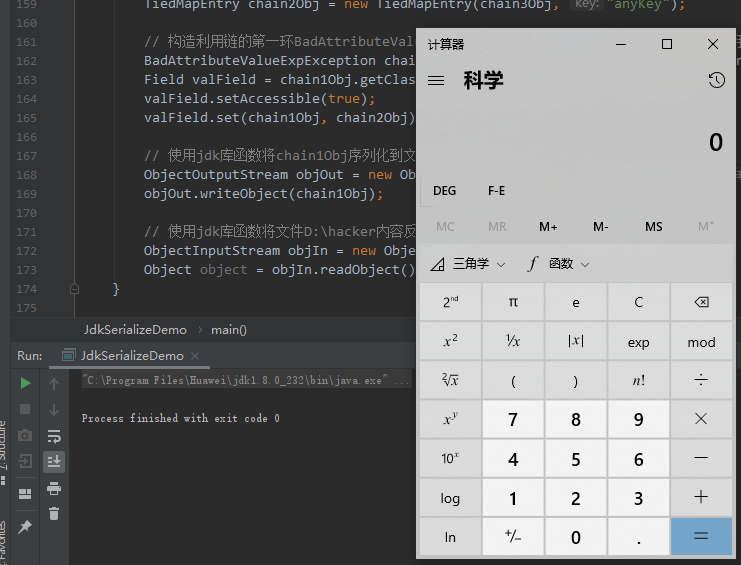The width and height of the screenshot is (741, 565).
Task: Expand the 函数 functions dropdown
Action: coord(559,264)
